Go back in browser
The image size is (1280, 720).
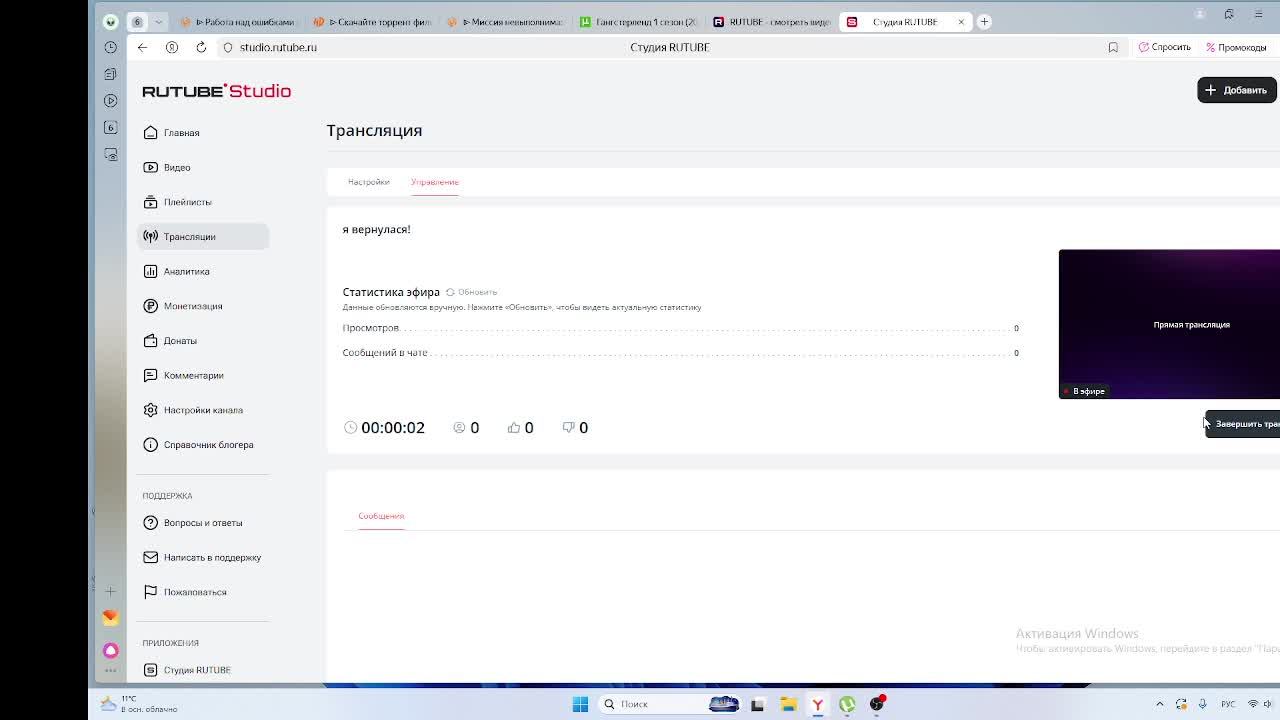(142, 47)
